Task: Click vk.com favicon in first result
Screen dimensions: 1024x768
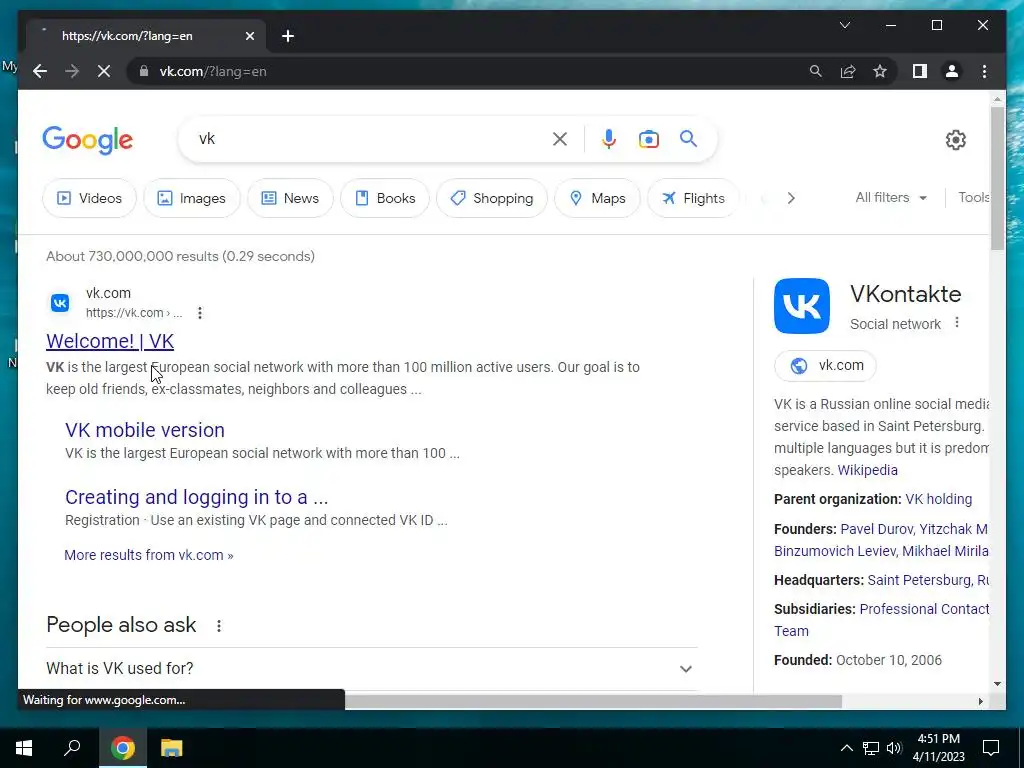Action: point(60,302)
